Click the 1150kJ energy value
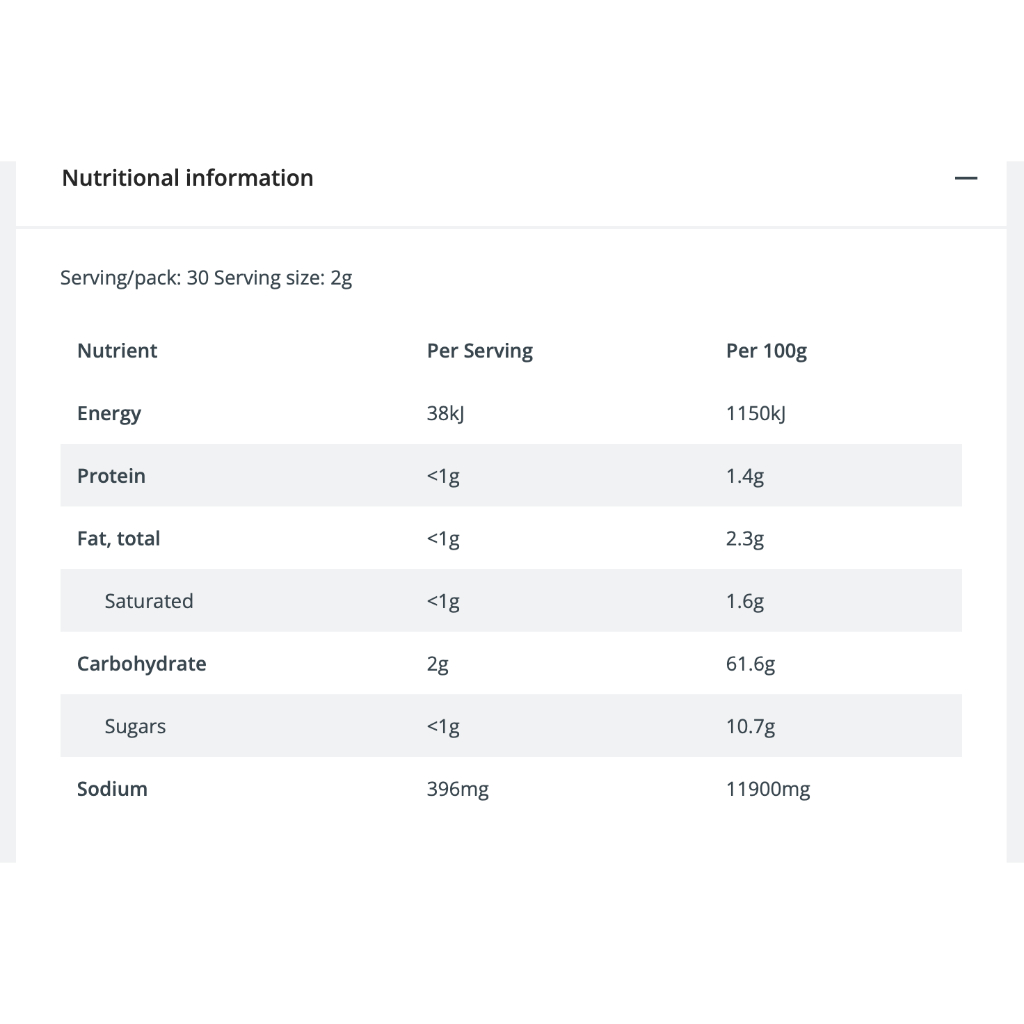 756,414
